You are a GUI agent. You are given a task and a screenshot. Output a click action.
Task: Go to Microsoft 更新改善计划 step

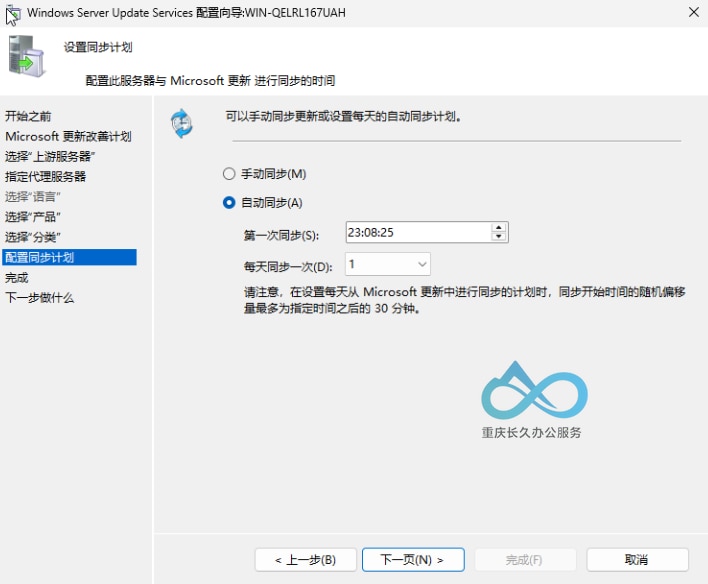68,136
